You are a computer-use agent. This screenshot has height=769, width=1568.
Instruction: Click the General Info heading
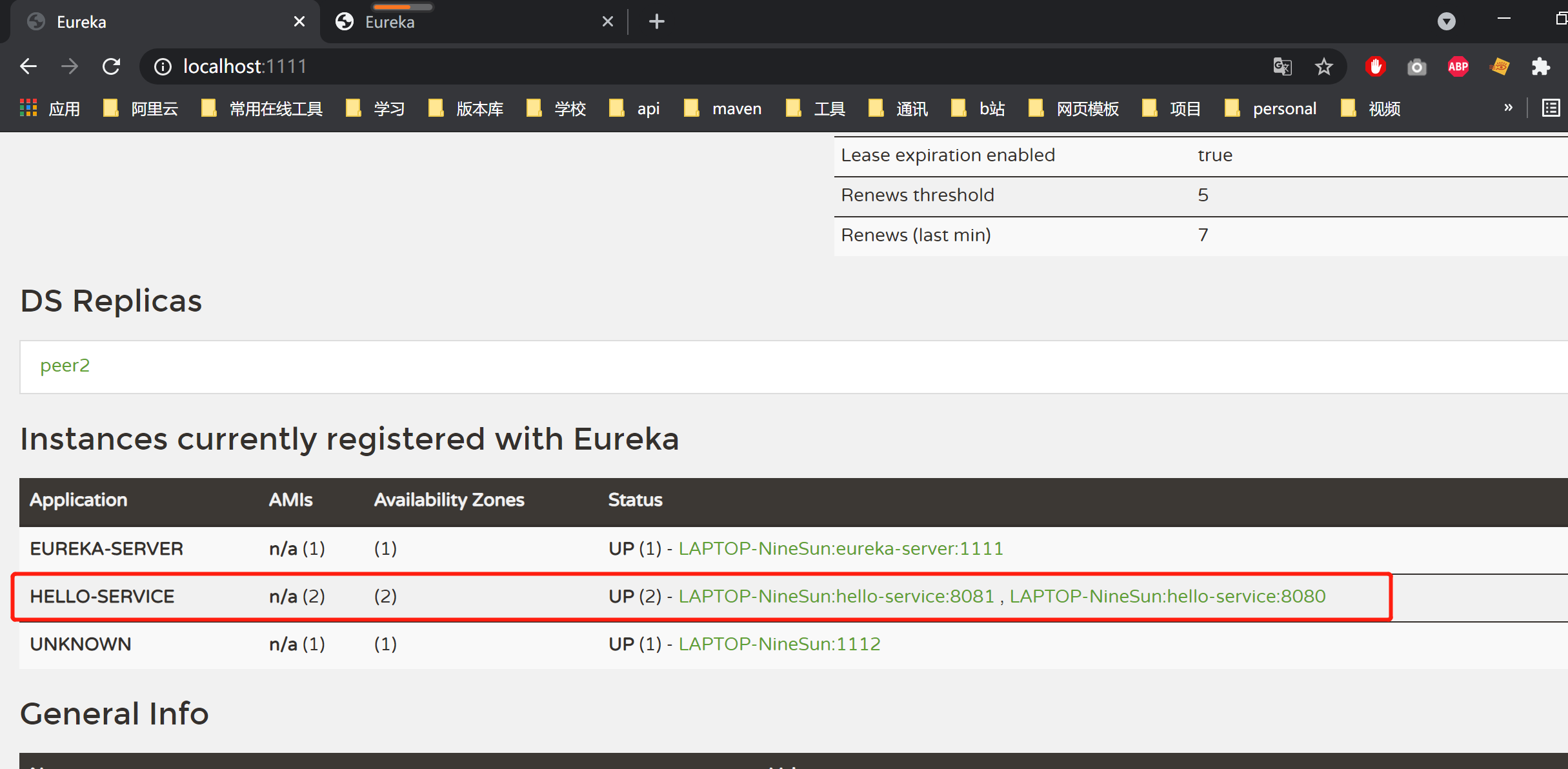(114, 714)
